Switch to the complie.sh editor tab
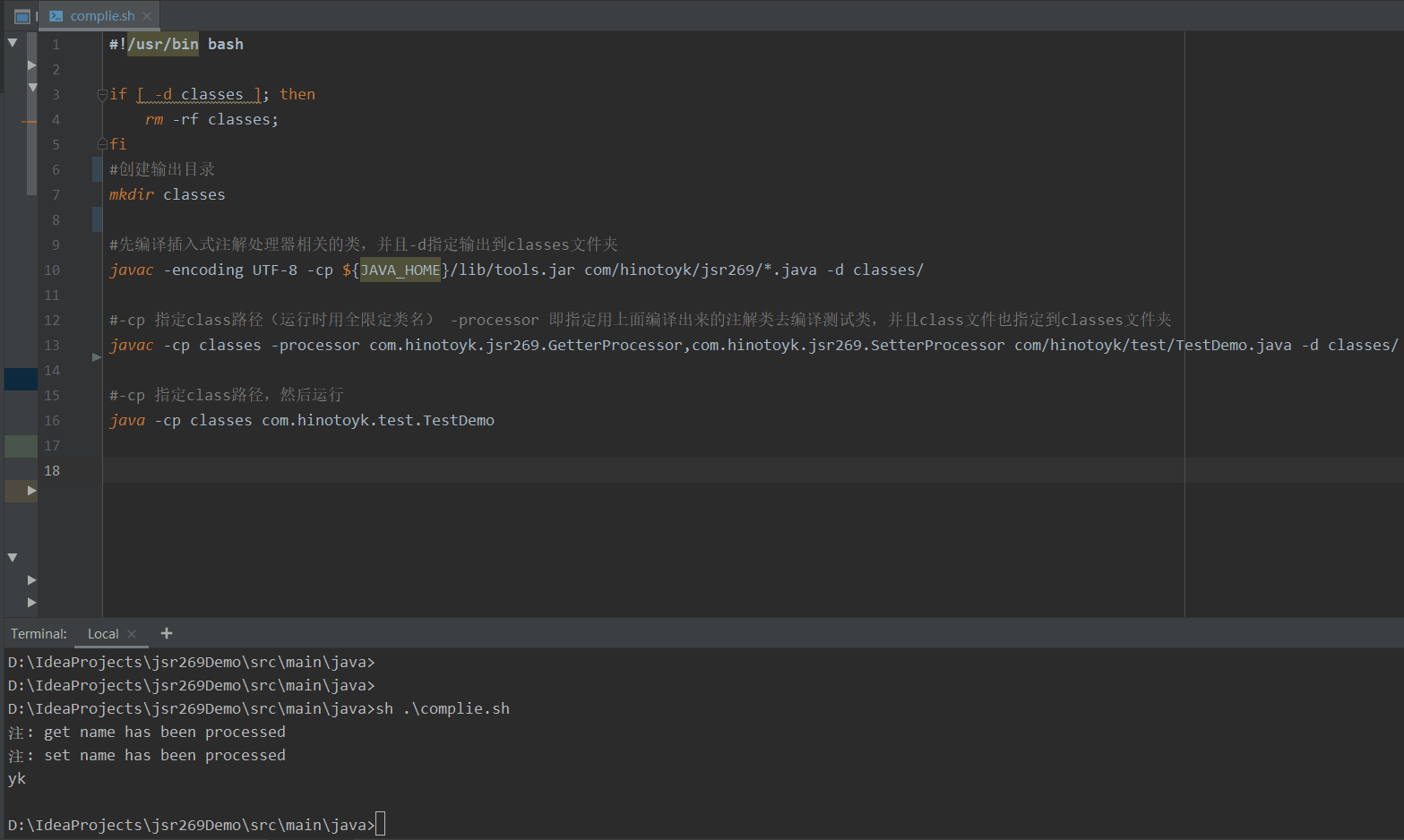1404x840 pixels. pyautogui.click(x=99, y=15)
